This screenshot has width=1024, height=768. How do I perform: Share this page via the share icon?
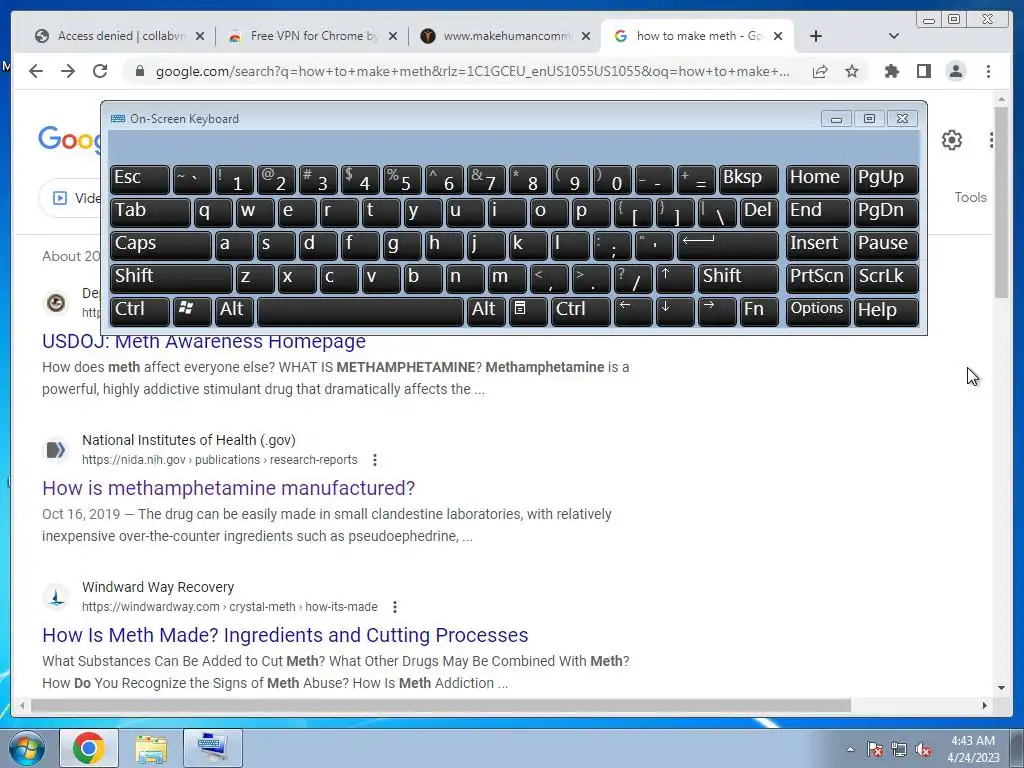tap(820, 71)
